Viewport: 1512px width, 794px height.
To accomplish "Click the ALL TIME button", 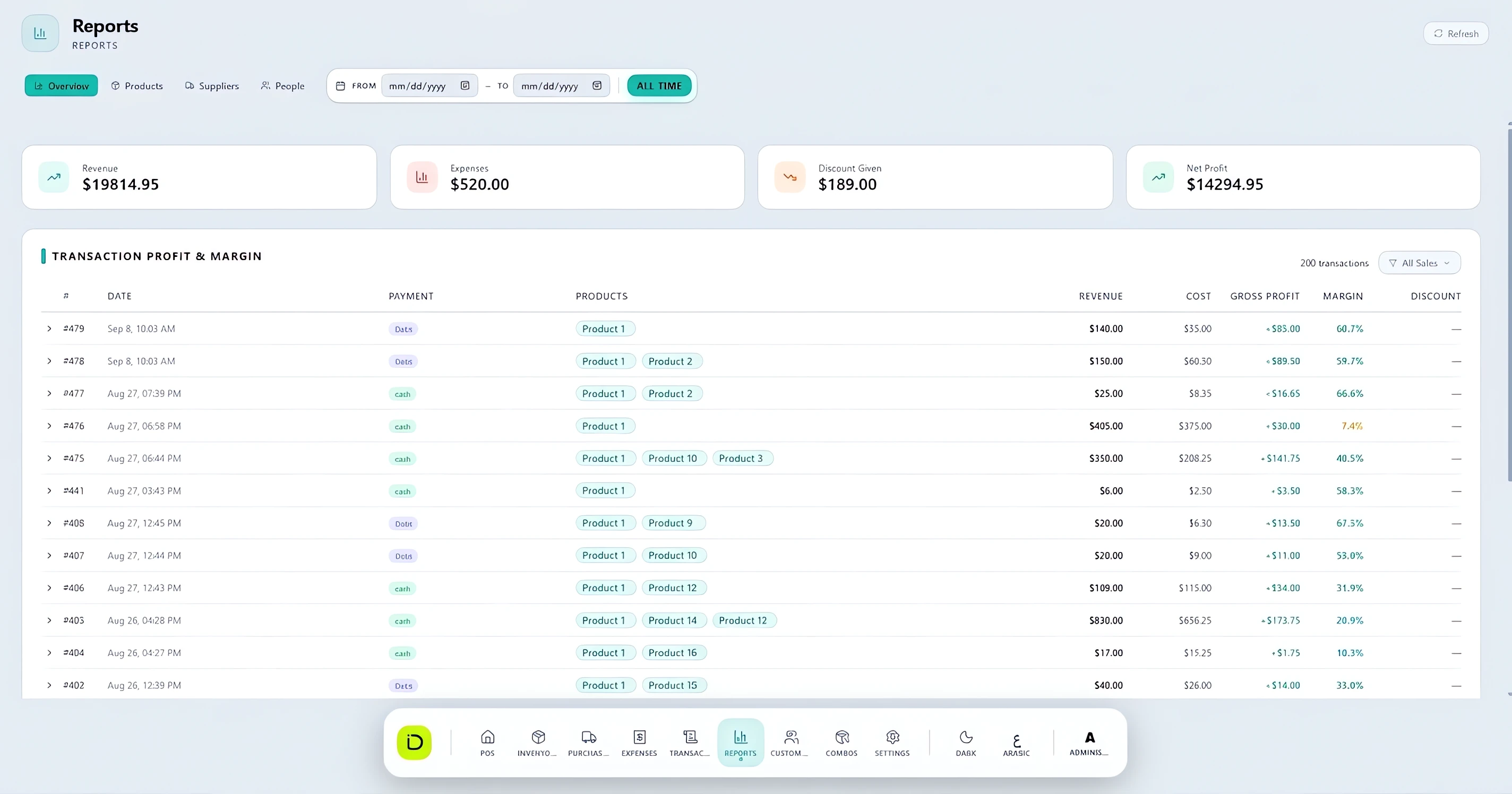I will click(x=659, y=85).
